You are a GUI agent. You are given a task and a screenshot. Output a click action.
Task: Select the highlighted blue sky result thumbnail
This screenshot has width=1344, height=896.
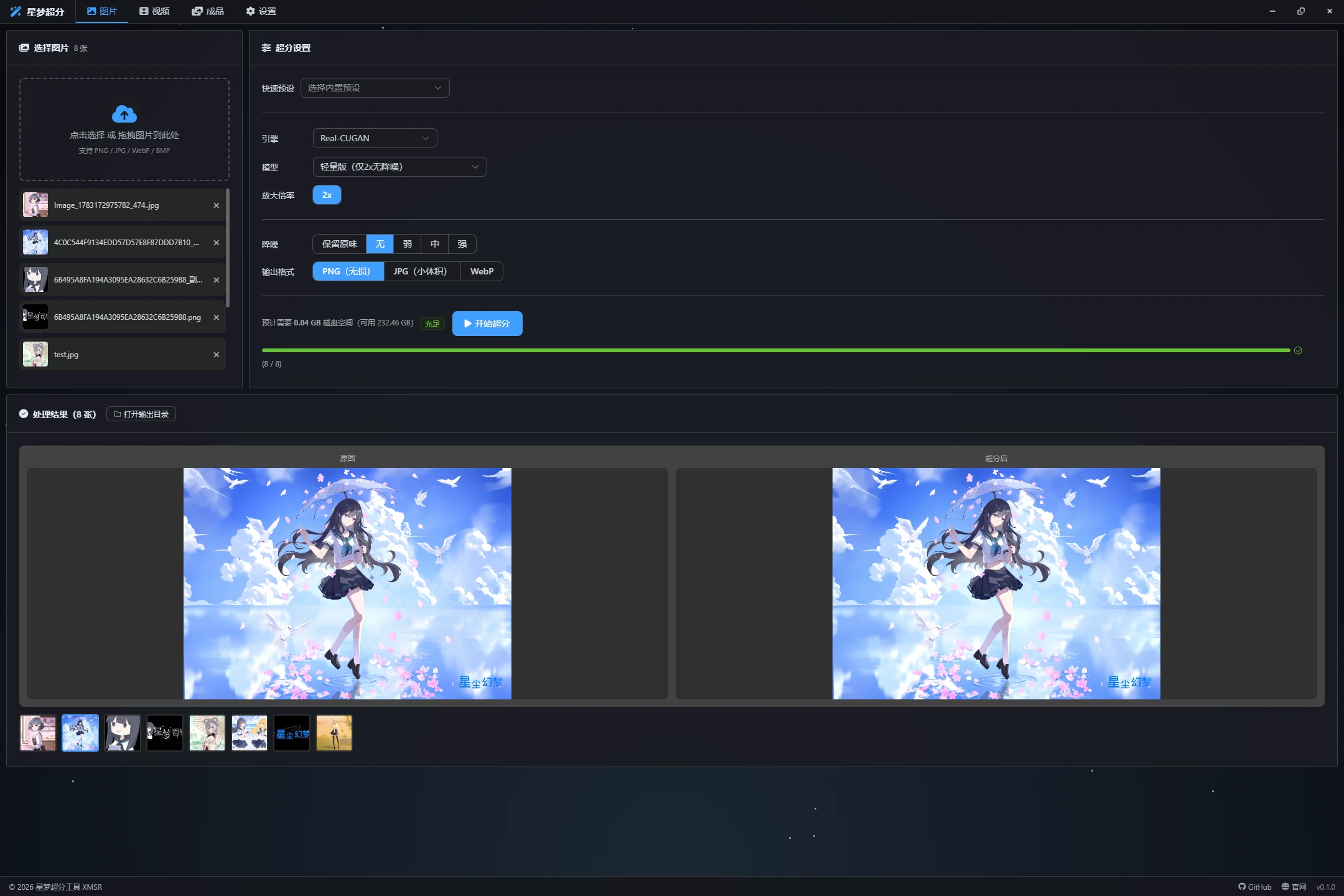(80, 733)
